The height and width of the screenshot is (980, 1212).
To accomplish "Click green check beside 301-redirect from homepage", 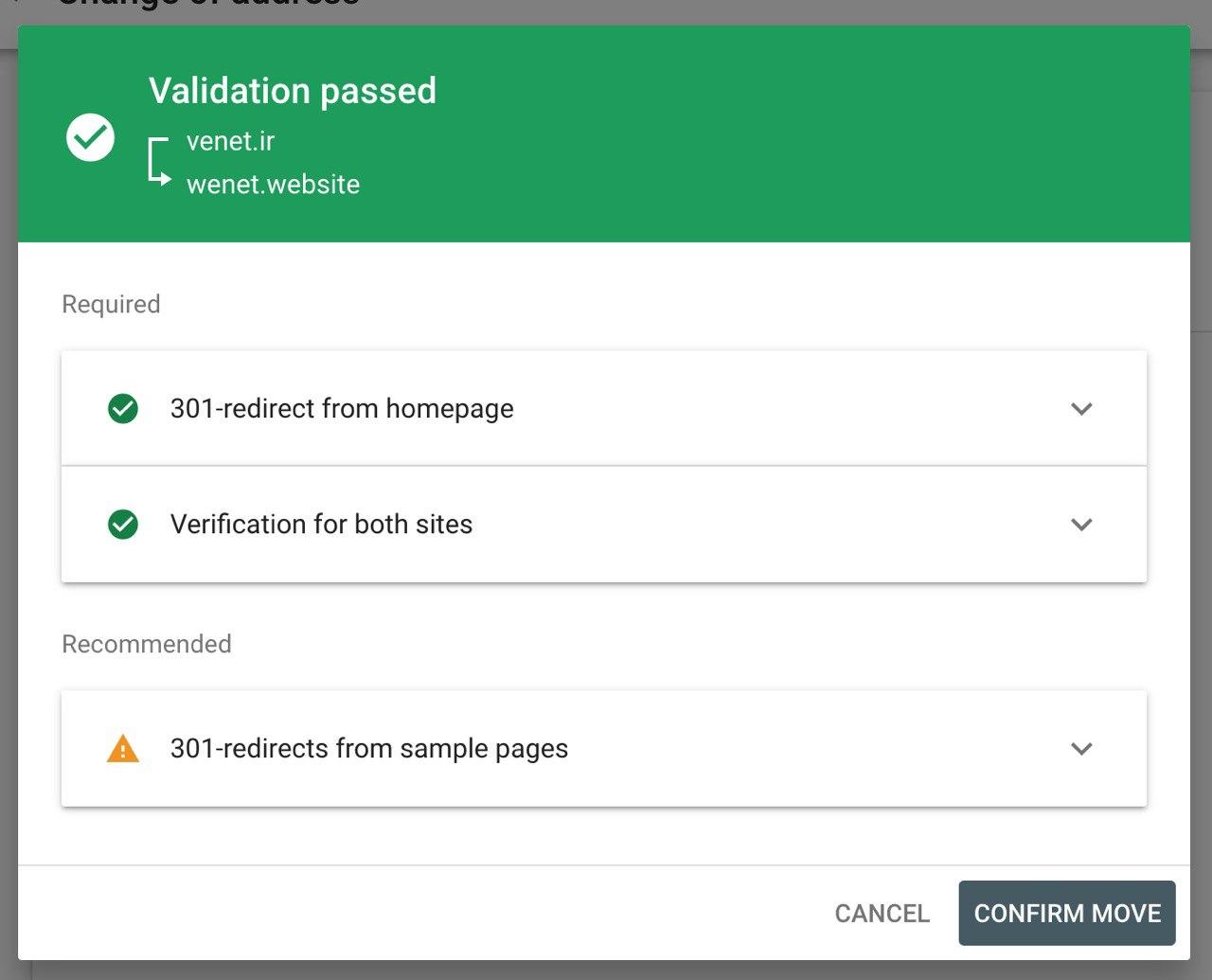I will click(123, 409).
